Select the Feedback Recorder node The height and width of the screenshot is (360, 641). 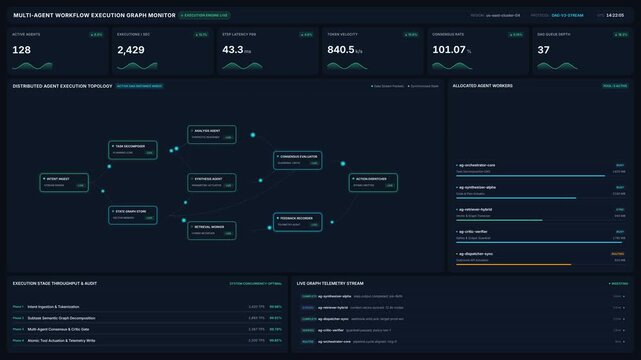[298, 222]
